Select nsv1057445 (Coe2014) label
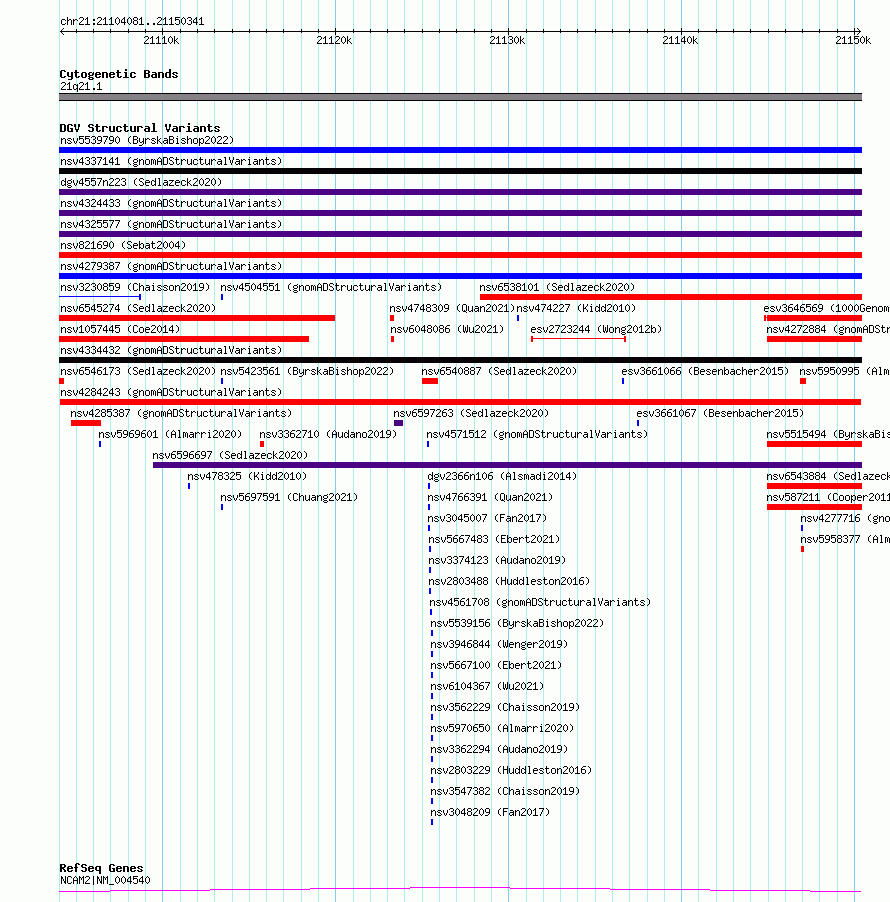 point(120,330)
